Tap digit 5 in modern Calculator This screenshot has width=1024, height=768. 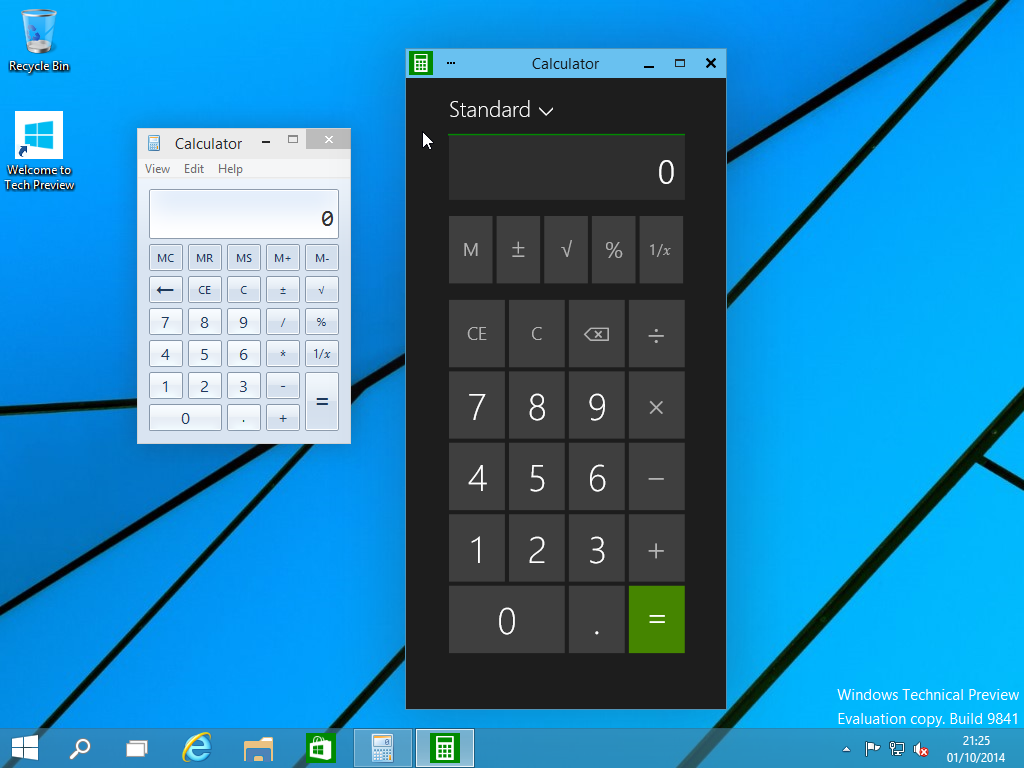click(537, 477)
